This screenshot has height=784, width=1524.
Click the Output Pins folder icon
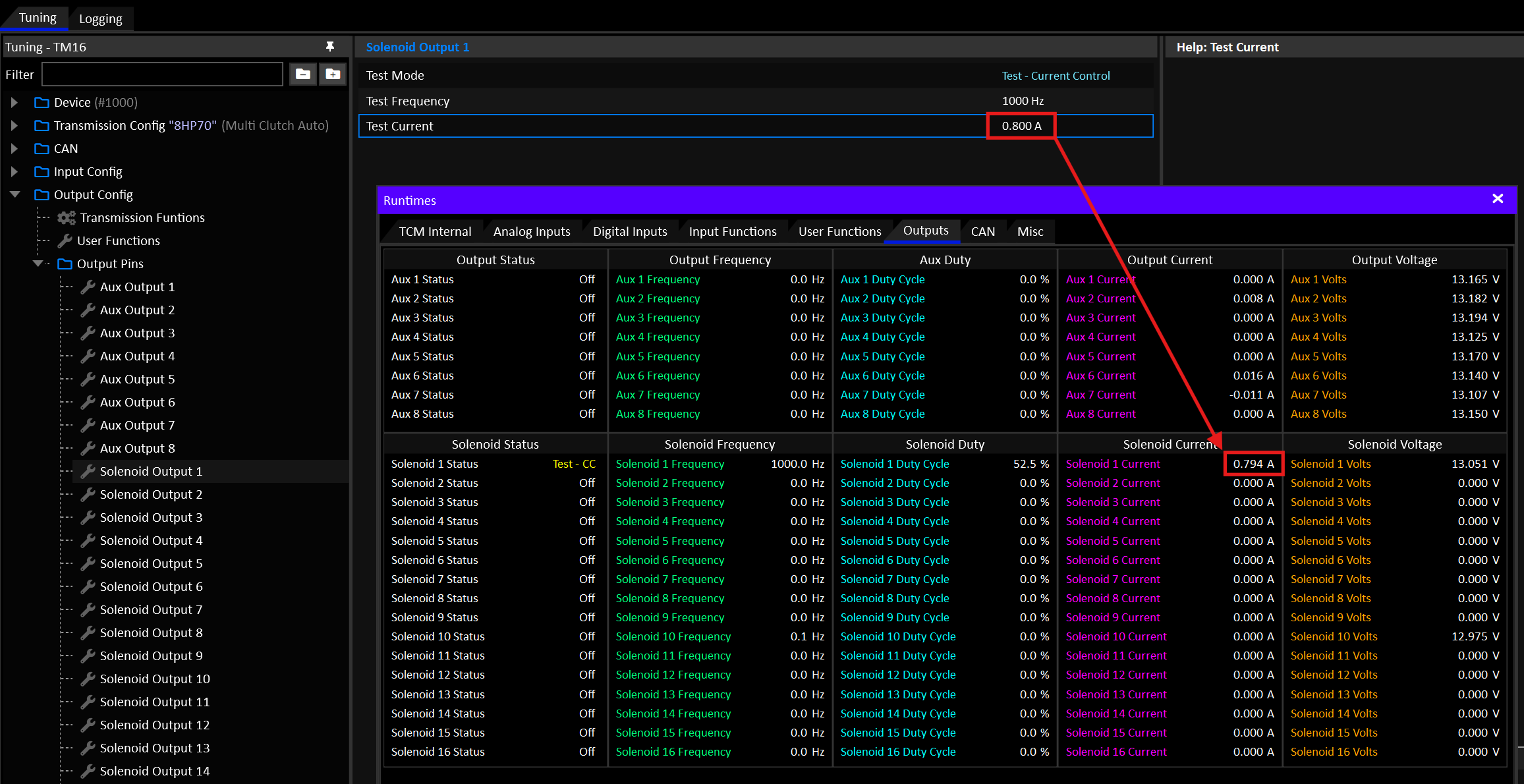(65, 264)
